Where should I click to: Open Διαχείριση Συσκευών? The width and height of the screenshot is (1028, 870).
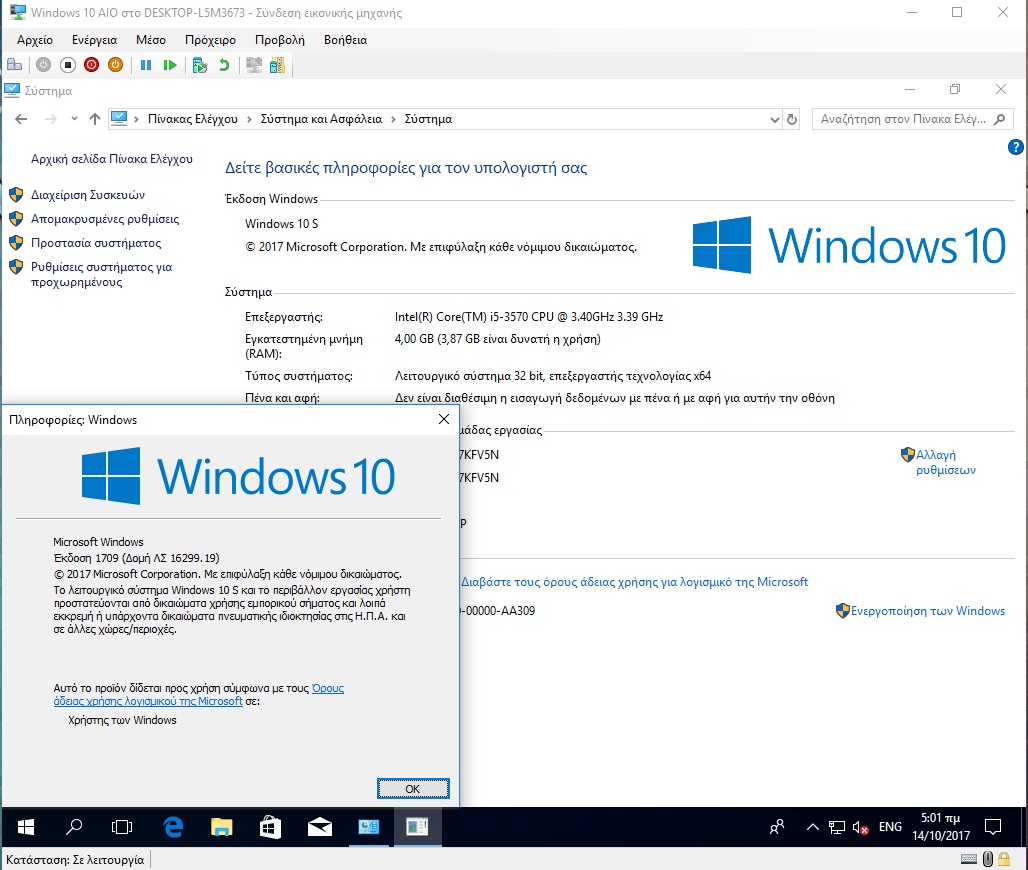(88, 195)
